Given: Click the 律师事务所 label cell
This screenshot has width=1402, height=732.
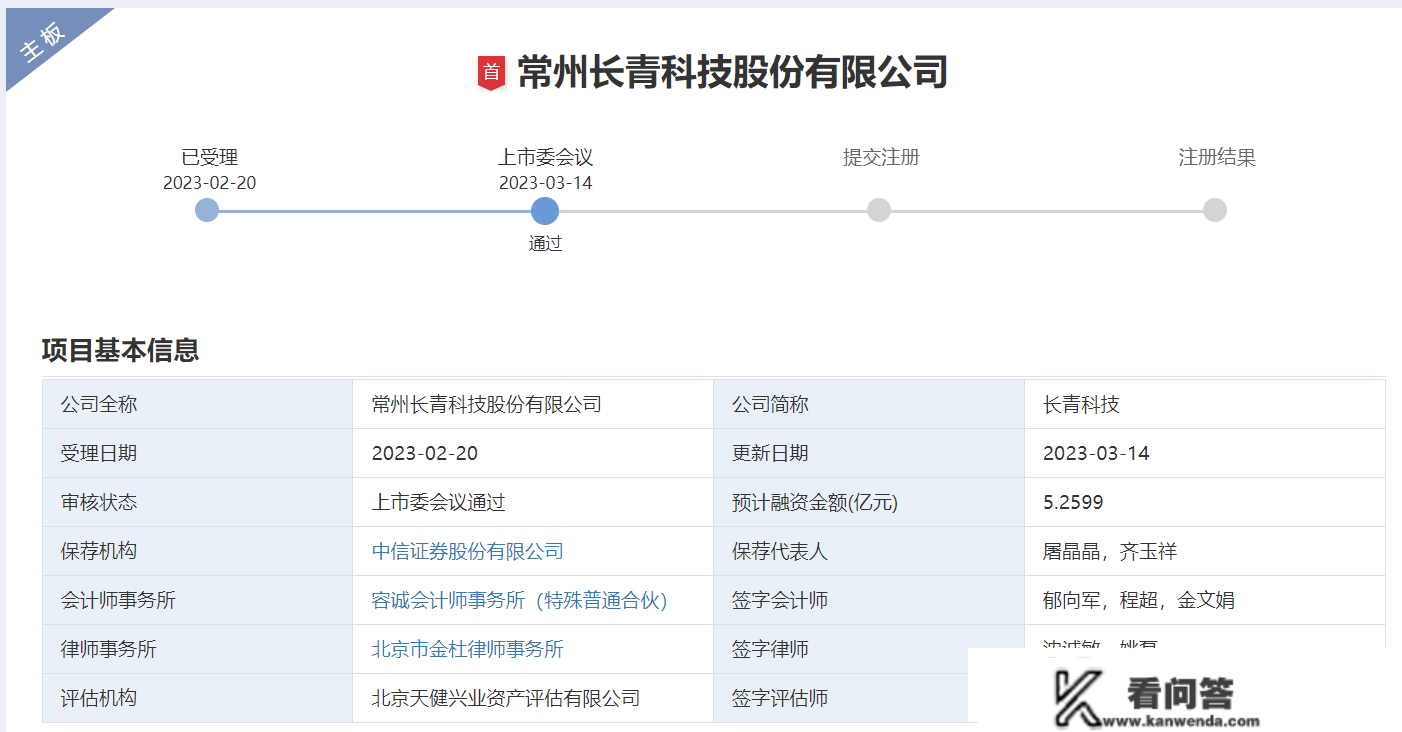Looking at the screenshot, I should (198, 649).
